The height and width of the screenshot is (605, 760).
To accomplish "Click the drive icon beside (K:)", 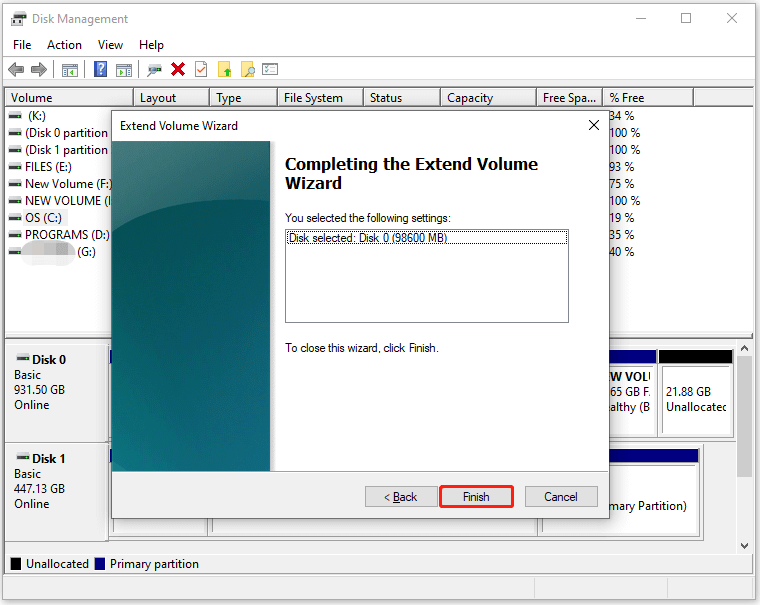I will (16, 116).
